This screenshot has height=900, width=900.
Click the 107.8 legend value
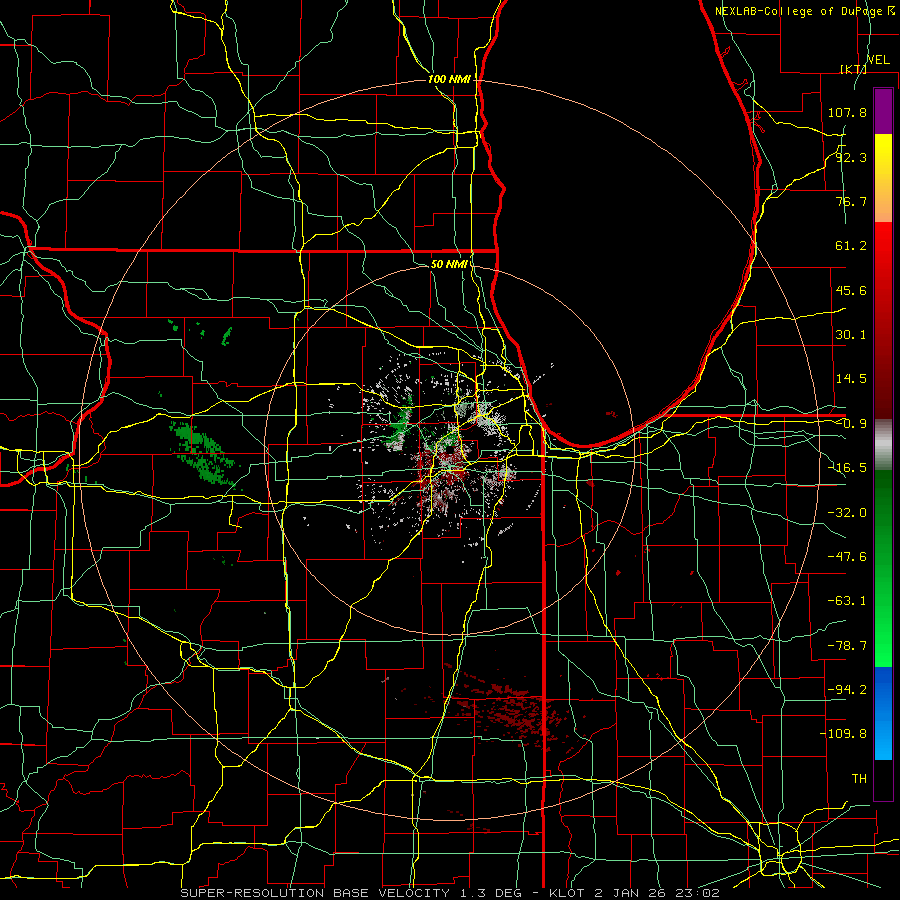(x=847, y=112)
